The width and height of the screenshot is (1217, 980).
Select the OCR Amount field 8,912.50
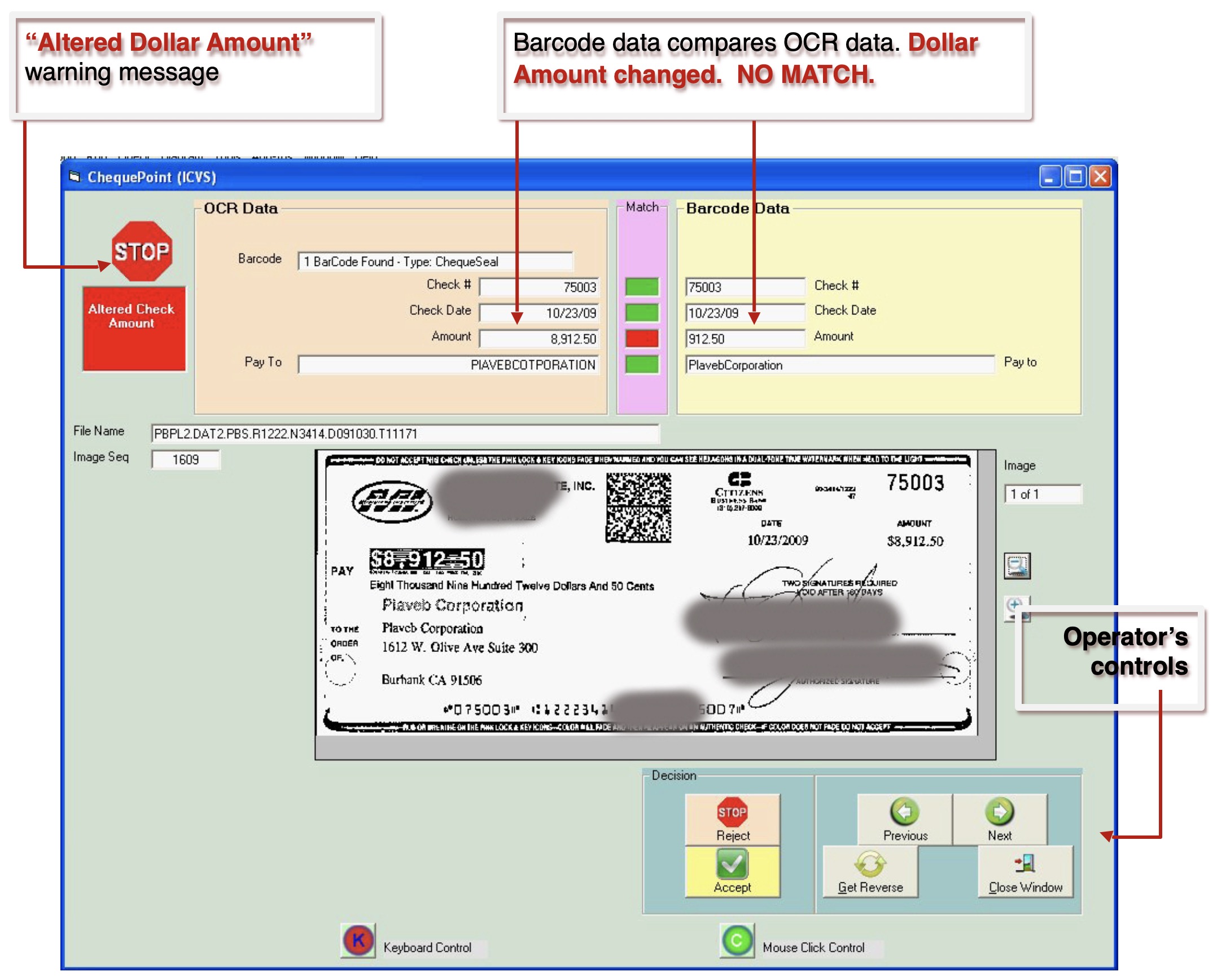tap(539, 339)
